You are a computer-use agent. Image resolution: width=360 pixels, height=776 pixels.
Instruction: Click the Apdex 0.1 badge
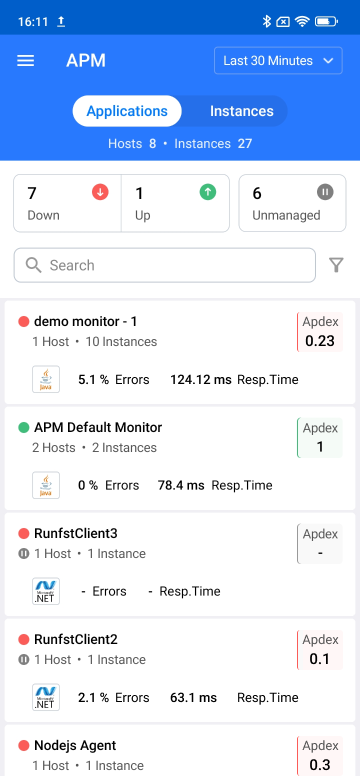click(320, 650)
